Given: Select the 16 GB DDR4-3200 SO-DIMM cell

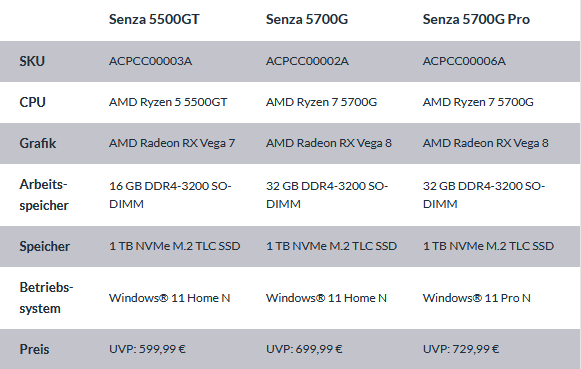Looking at the screenshot, I should pyautogui.click(x=170, y=195).
